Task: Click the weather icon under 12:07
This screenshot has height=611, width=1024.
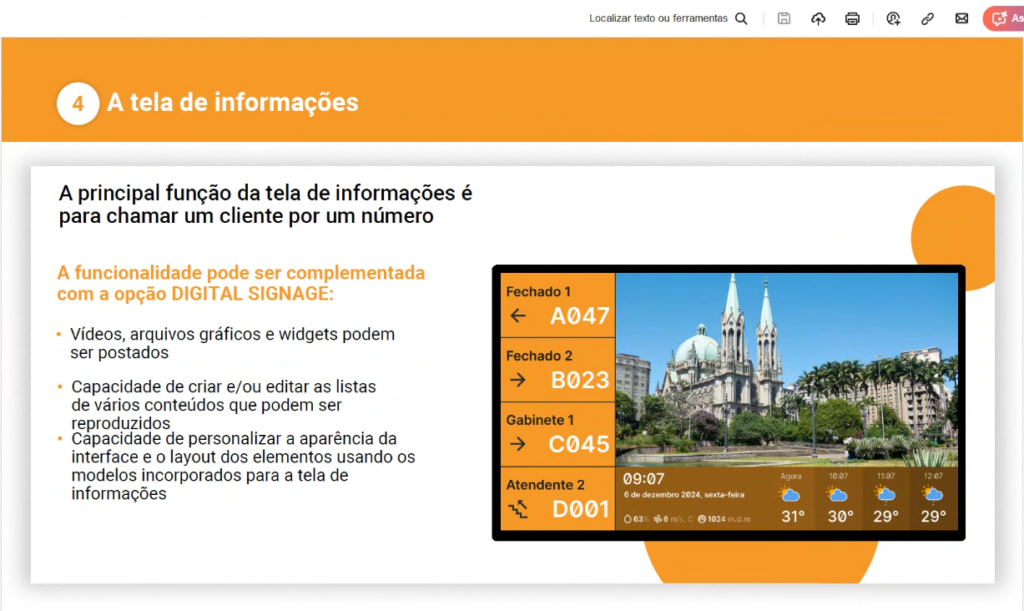Action: [933, 495]
